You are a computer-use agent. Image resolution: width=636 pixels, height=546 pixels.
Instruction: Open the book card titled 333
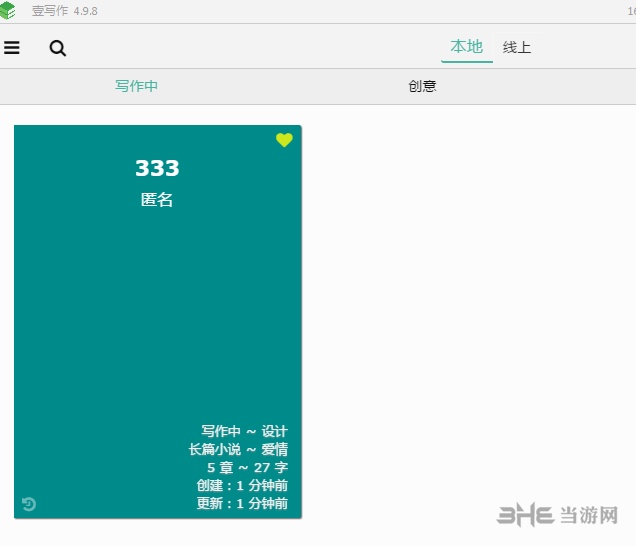point(157,322)
